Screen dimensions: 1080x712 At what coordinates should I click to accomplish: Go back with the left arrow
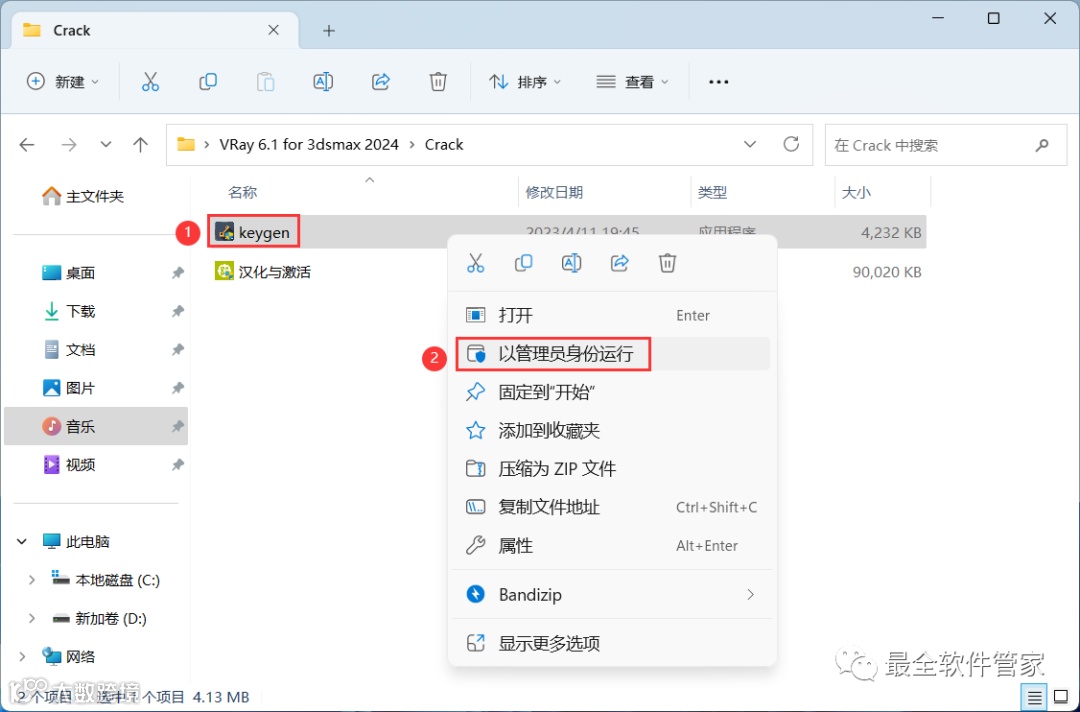(x=27, y=145)
